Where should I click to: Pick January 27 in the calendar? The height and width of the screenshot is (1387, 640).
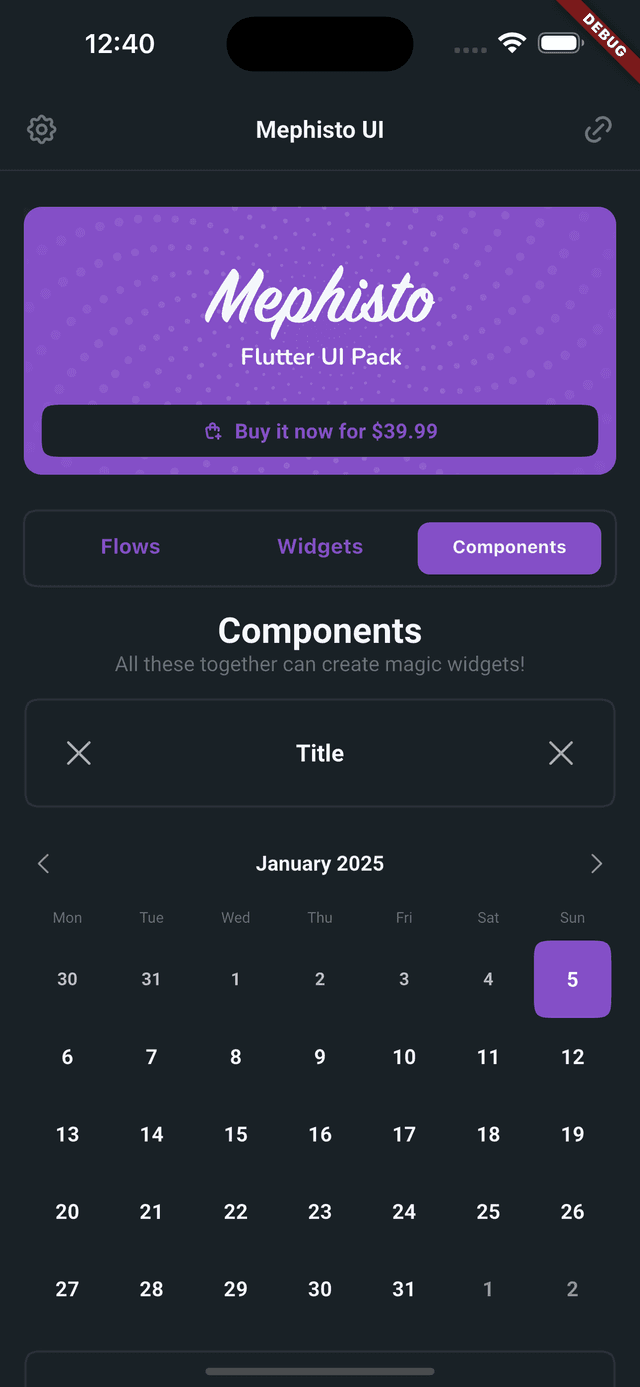coord(67,1289)
